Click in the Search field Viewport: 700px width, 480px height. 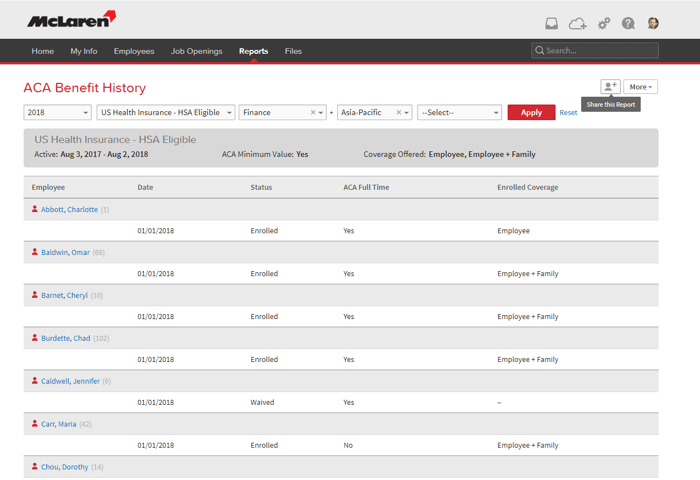(x=595, y=50)
